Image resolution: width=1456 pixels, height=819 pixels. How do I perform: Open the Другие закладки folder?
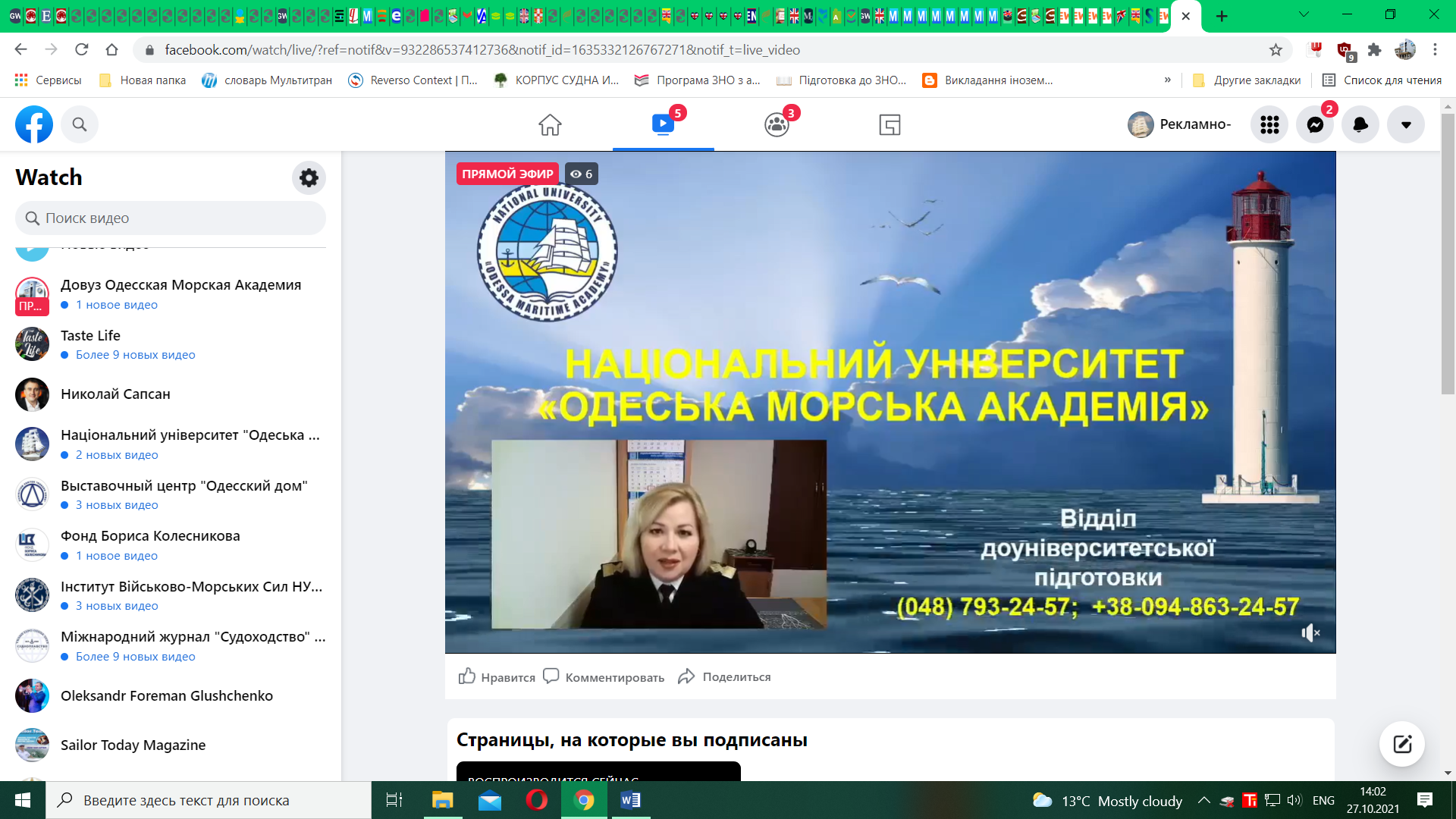coord(1246,80)
